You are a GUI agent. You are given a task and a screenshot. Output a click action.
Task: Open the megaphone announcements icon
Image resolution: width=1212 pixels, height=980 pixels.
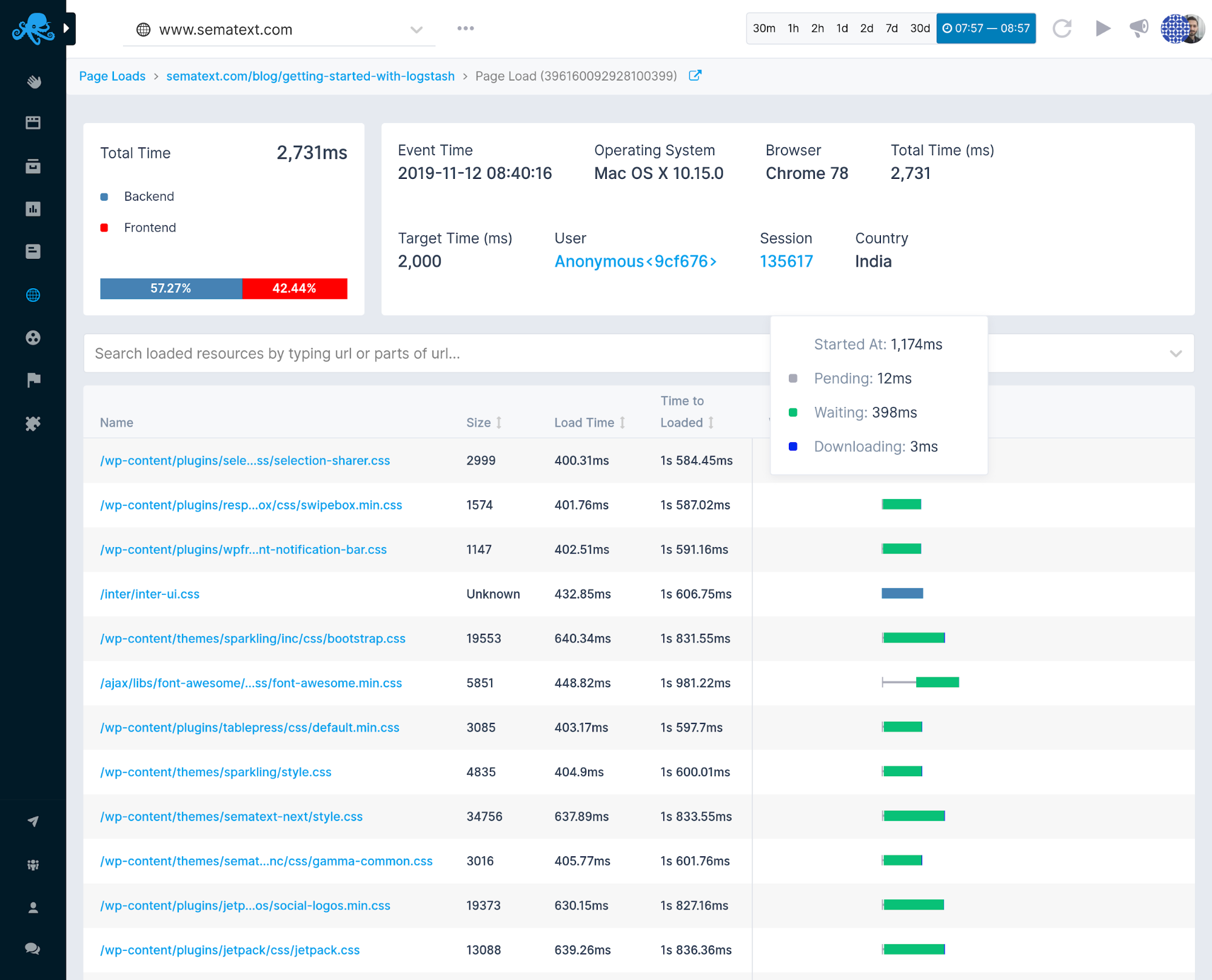click(x=1139, y=28)
